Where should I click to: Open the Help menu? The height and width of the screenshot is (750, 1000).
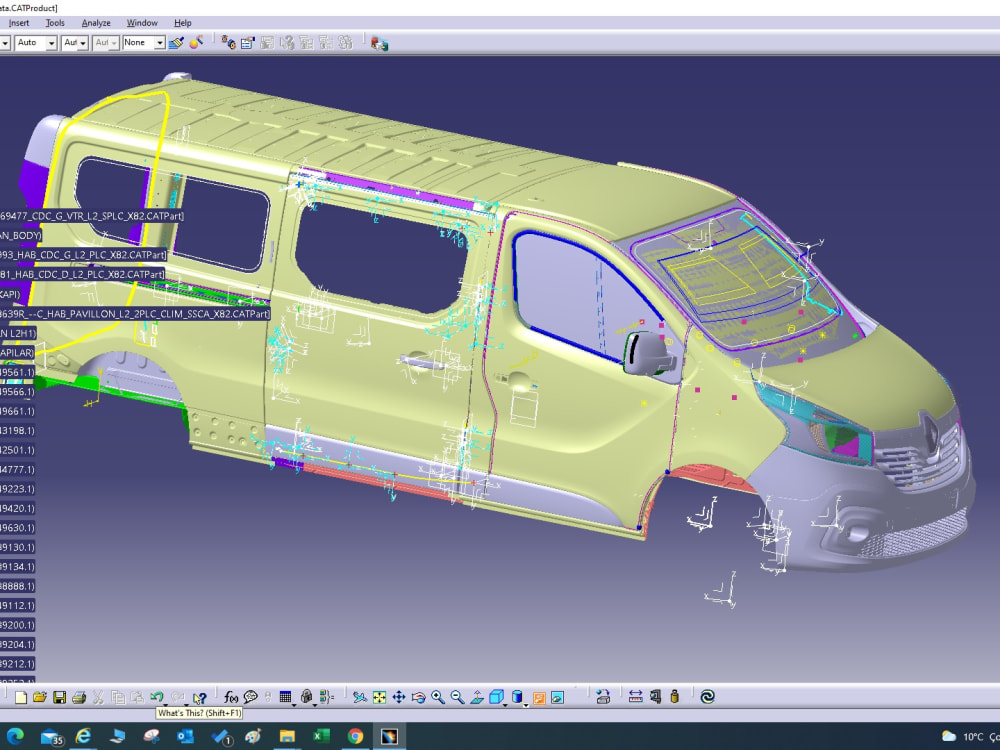point(183,23)
